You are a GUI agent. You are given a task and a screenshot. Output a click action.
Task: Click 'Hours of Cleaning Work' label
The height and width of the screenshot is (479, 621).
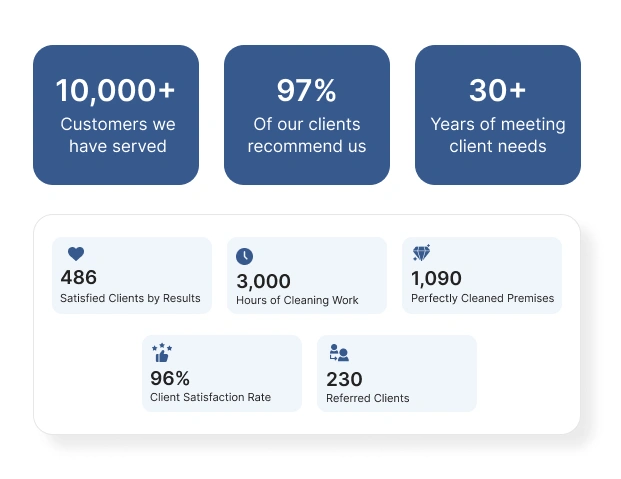[x=297, y=300]
